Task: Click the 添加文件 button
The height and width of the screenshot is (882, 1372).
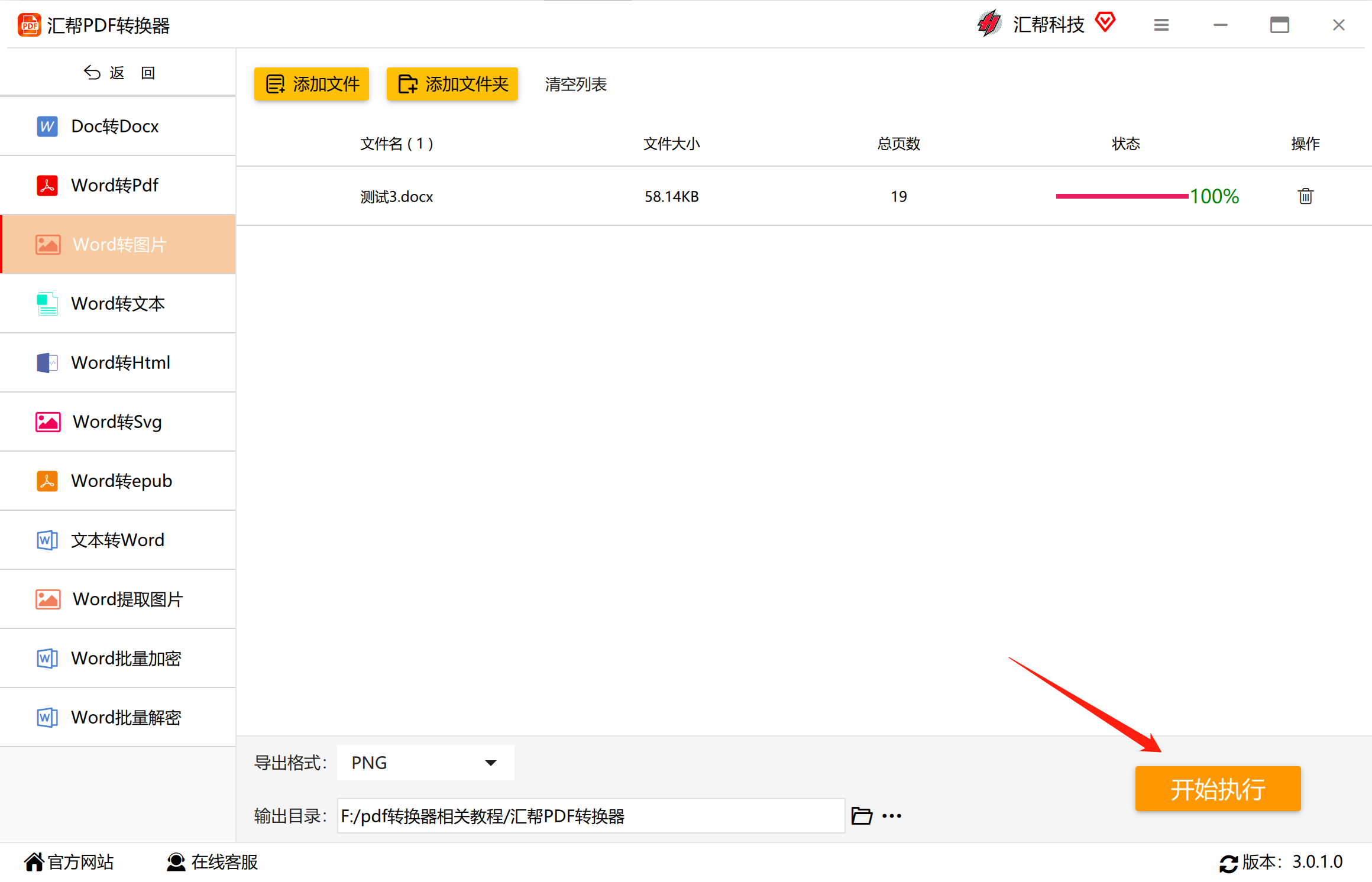Action: [312, 84]
